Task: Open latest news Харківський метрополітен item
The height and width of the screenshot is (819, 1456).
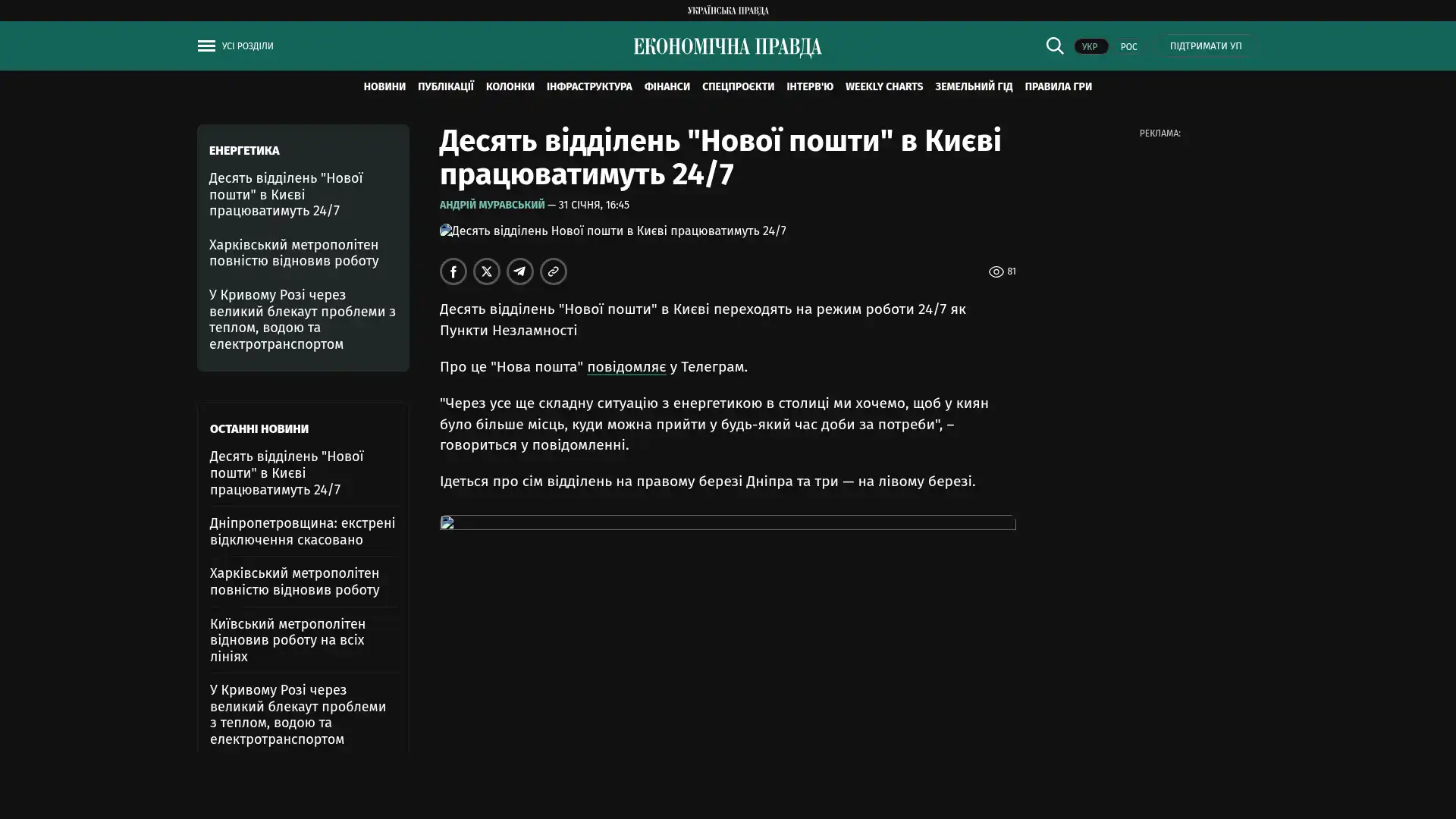Action: (x=295, y=582)
